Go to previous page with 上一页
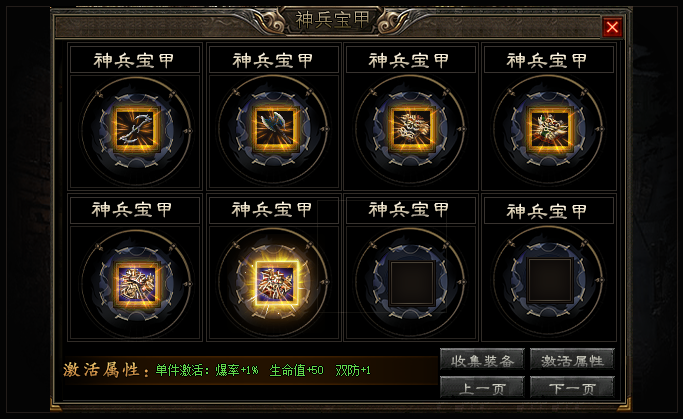This screenshot has width=683, height=419. pos(482,387)
